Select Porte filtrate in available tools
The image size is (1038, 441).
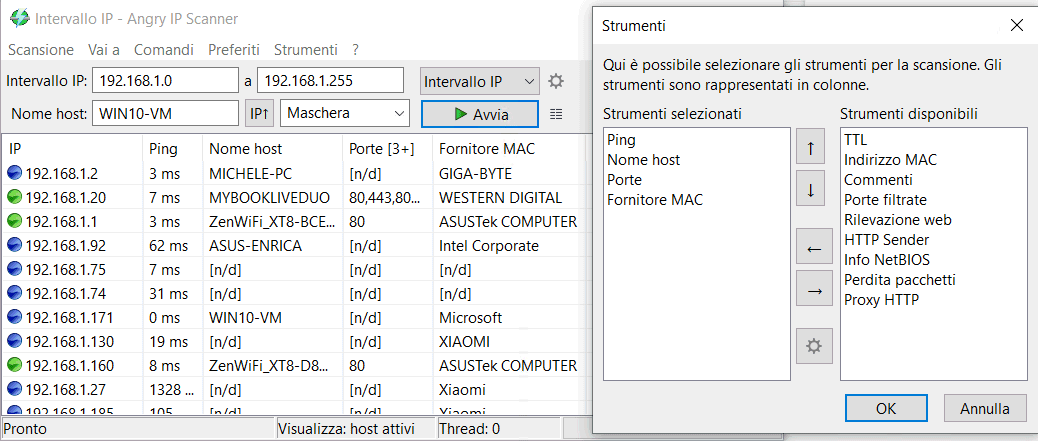(885, 199)
